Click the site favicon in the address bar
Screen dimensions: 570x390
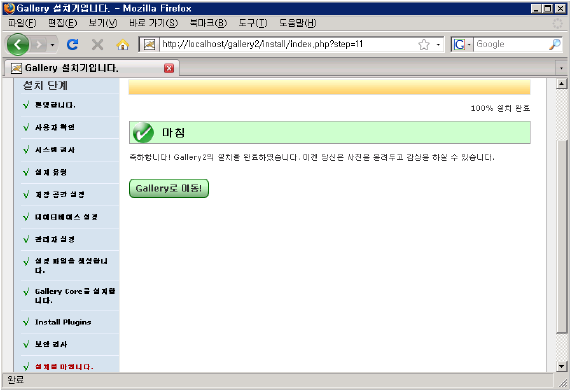tap(149, 45)
